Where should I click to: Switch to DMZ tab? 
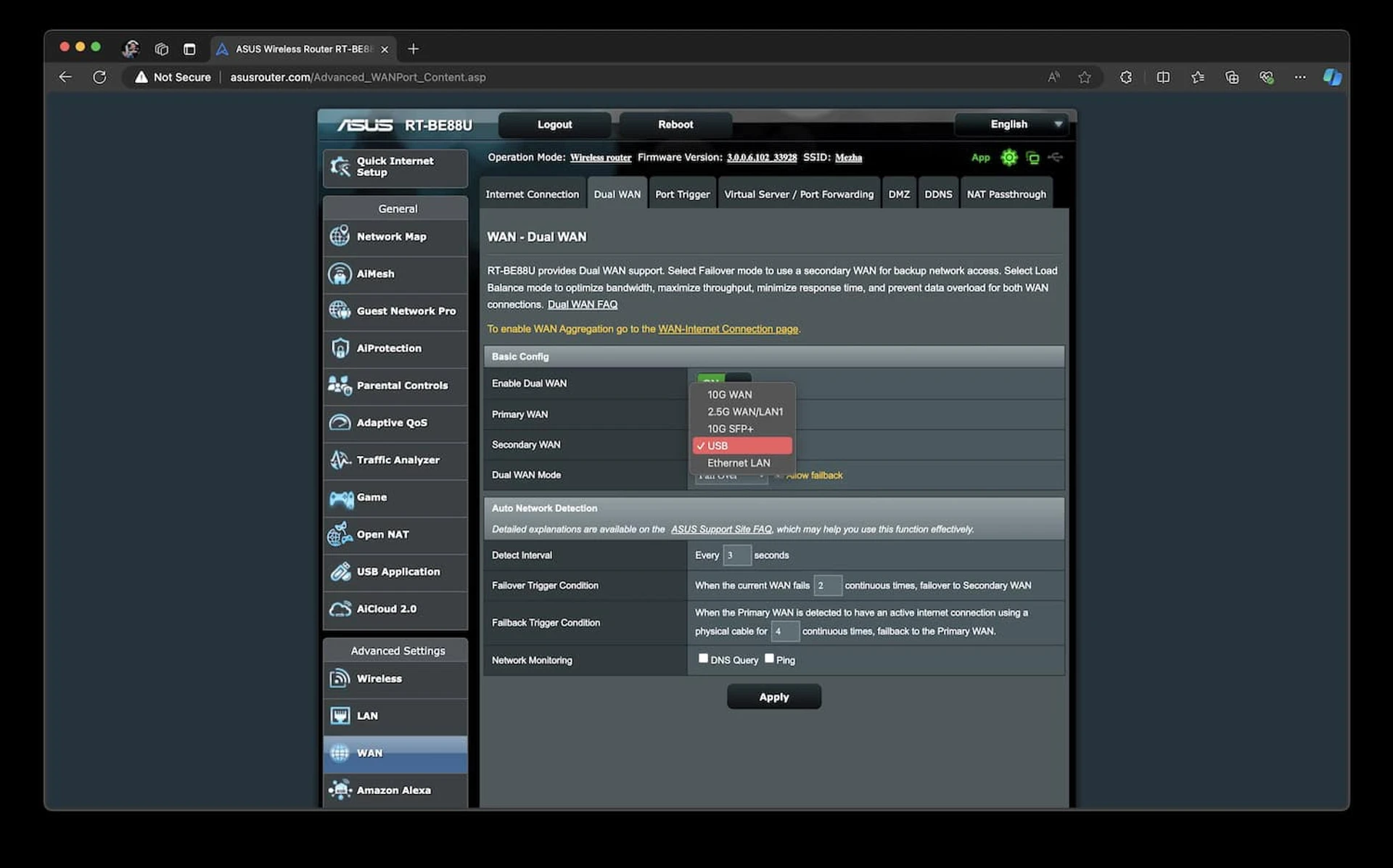(x=899, y=194)
